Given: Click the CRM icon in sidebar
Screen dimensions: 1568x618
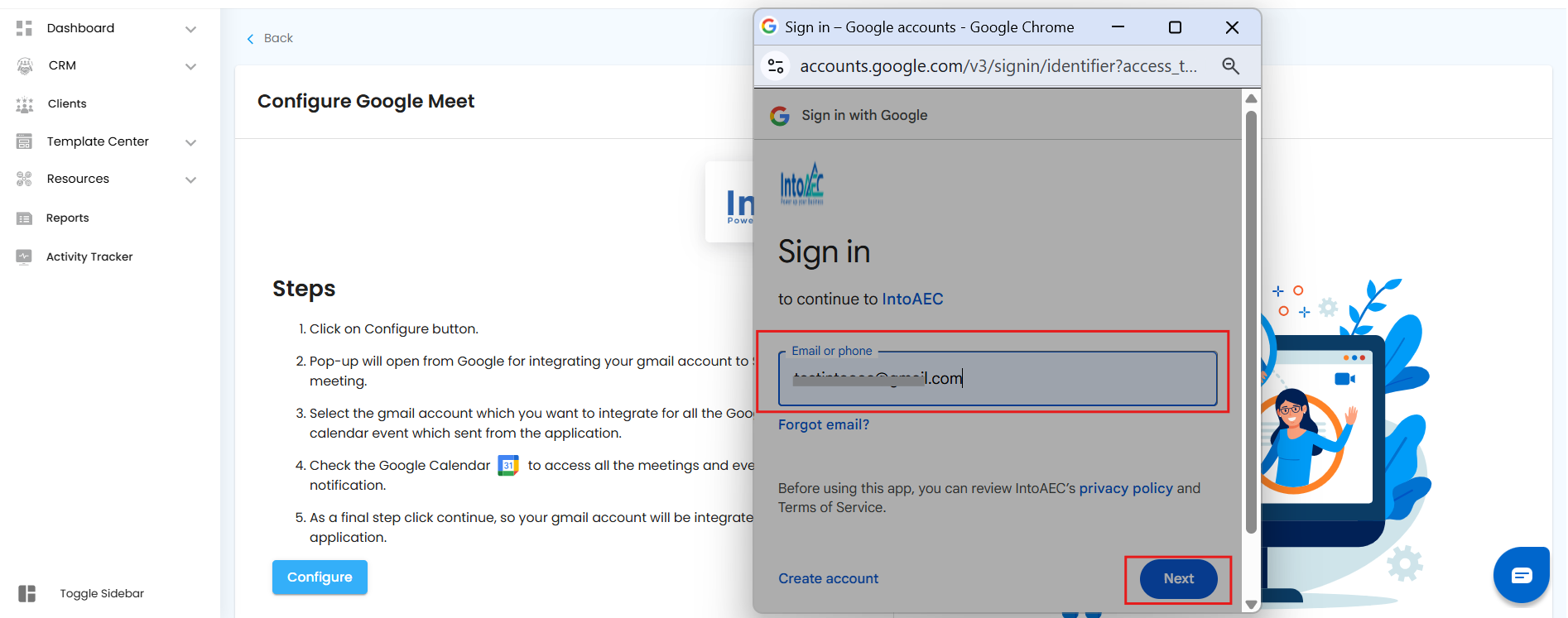Looking at the screenshot, I should [x=25, y=66].
